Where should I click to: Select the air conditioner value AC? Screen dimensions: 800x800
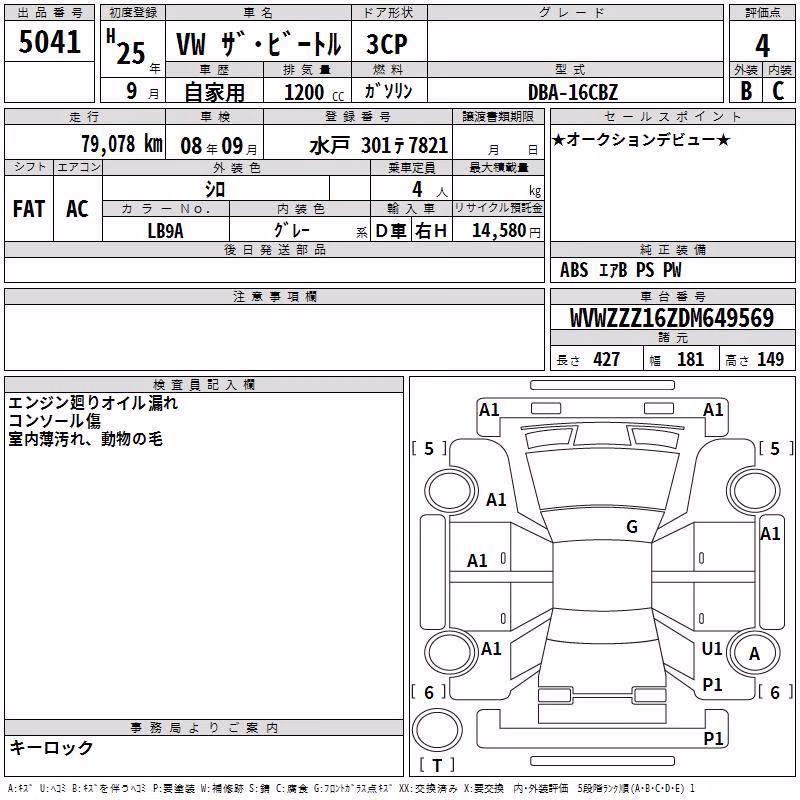coord(78,209)
